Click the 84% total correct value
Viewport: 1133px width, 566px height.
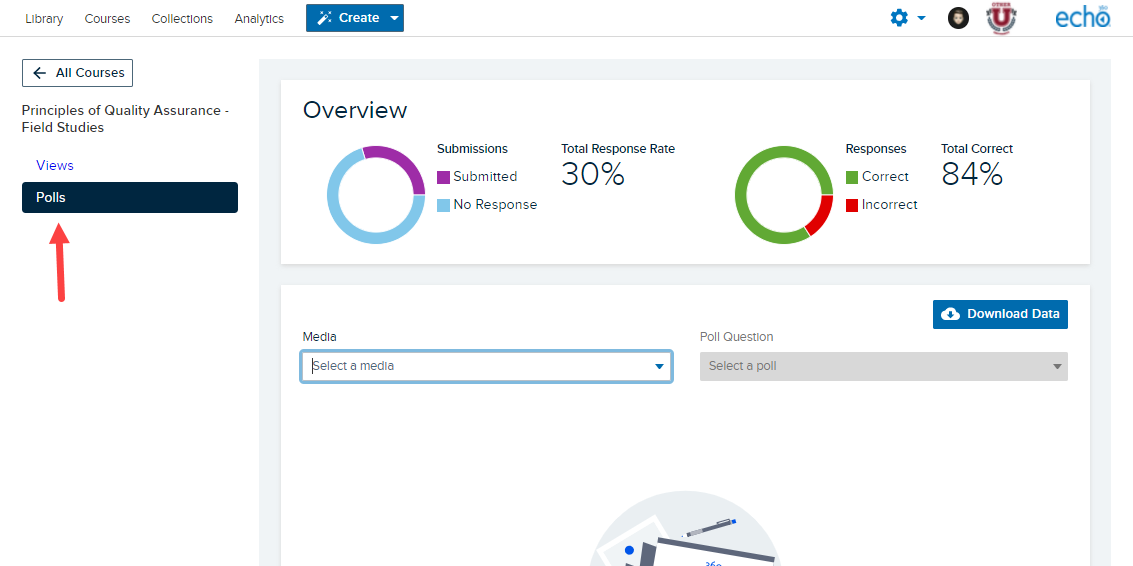tap(972, 174)
